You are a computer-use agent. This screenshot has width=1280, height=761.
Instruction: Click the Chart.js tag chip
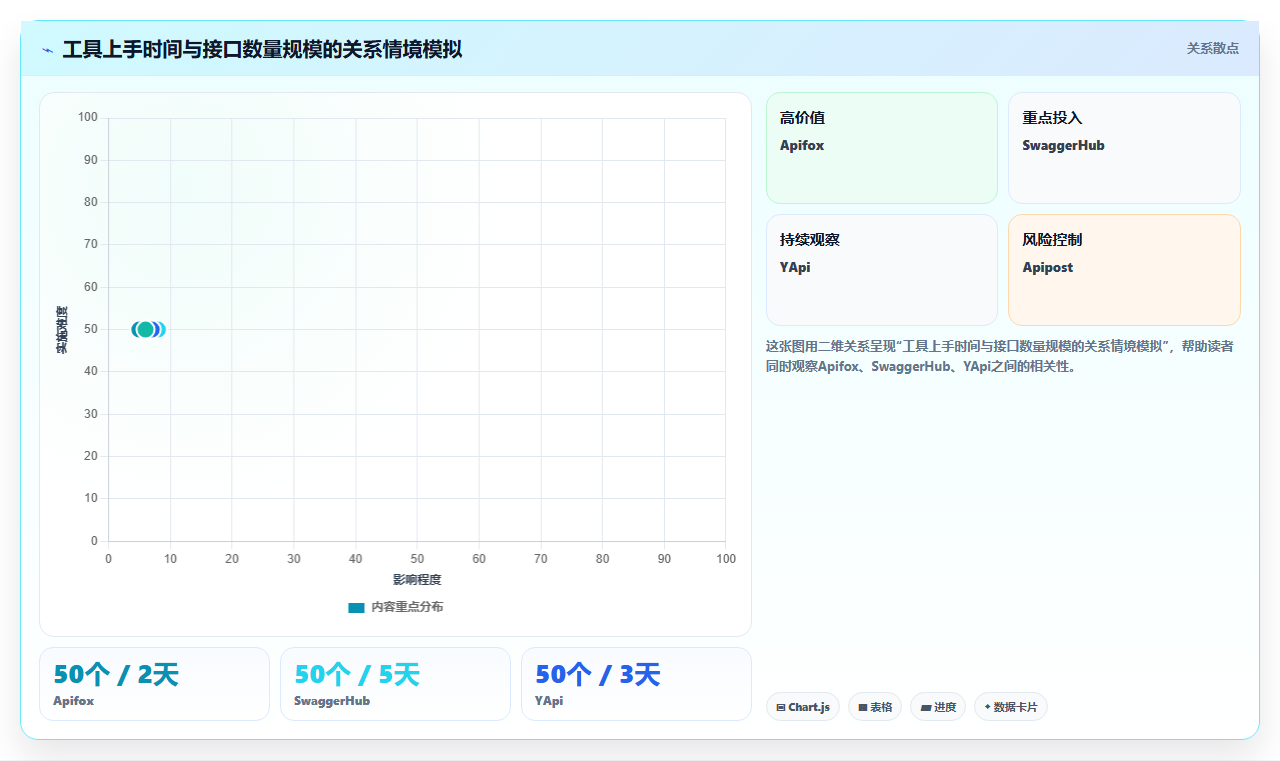tap(803, 707)
